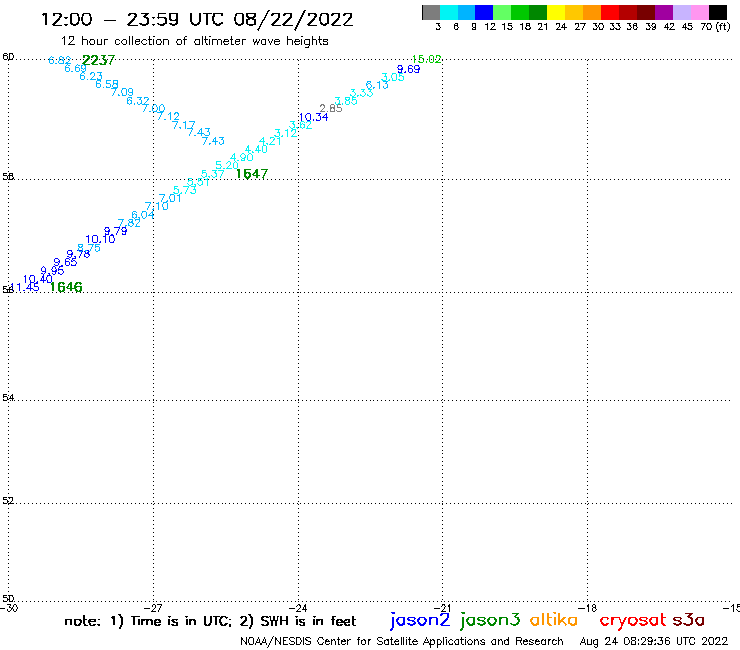Image resolution: width=740 pixels, height=650 pixels.
Task: Click the '12' color scale label
Action: coord(490,27)
